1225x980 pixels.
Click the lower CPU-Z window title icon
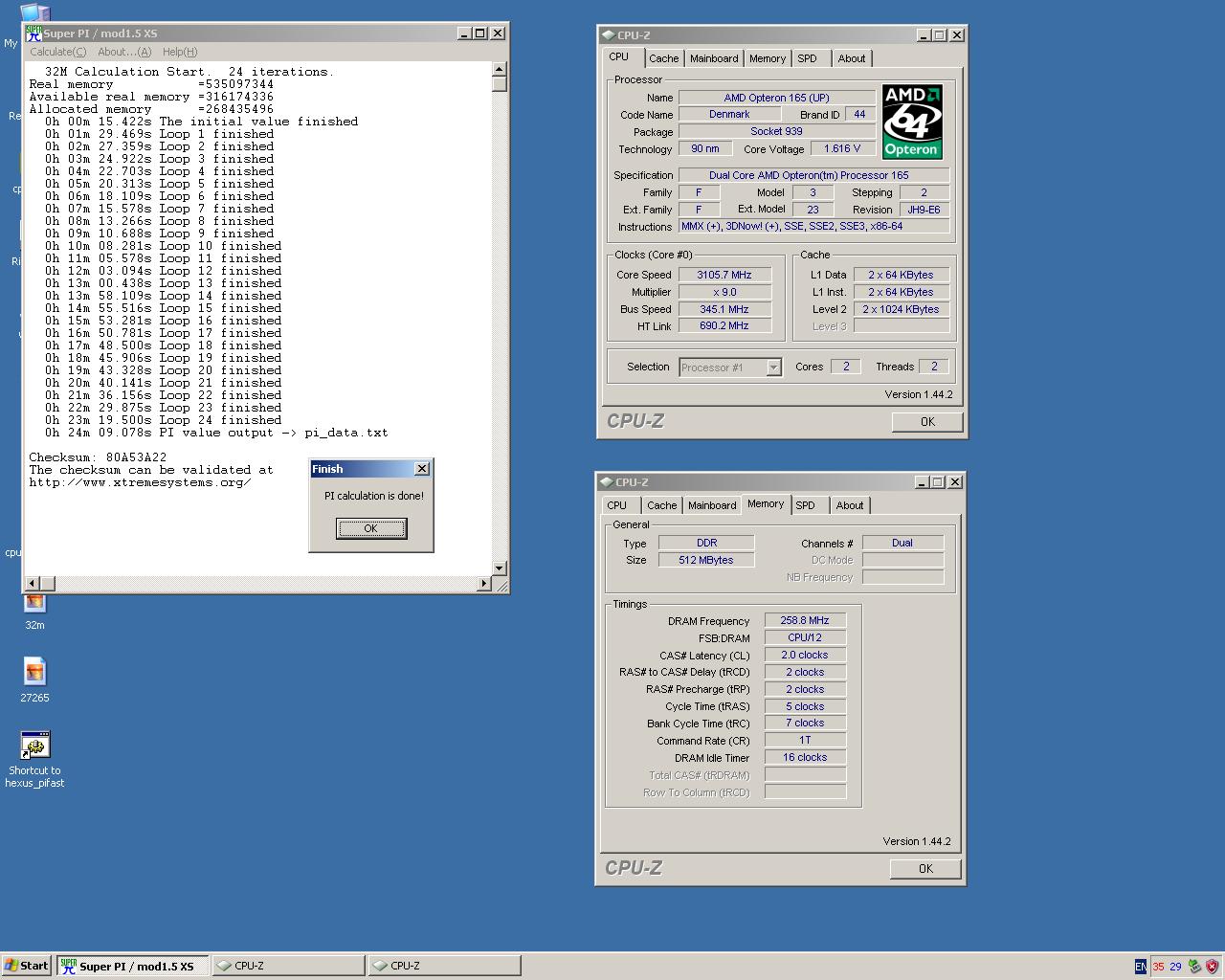click(x=607, y=482)
